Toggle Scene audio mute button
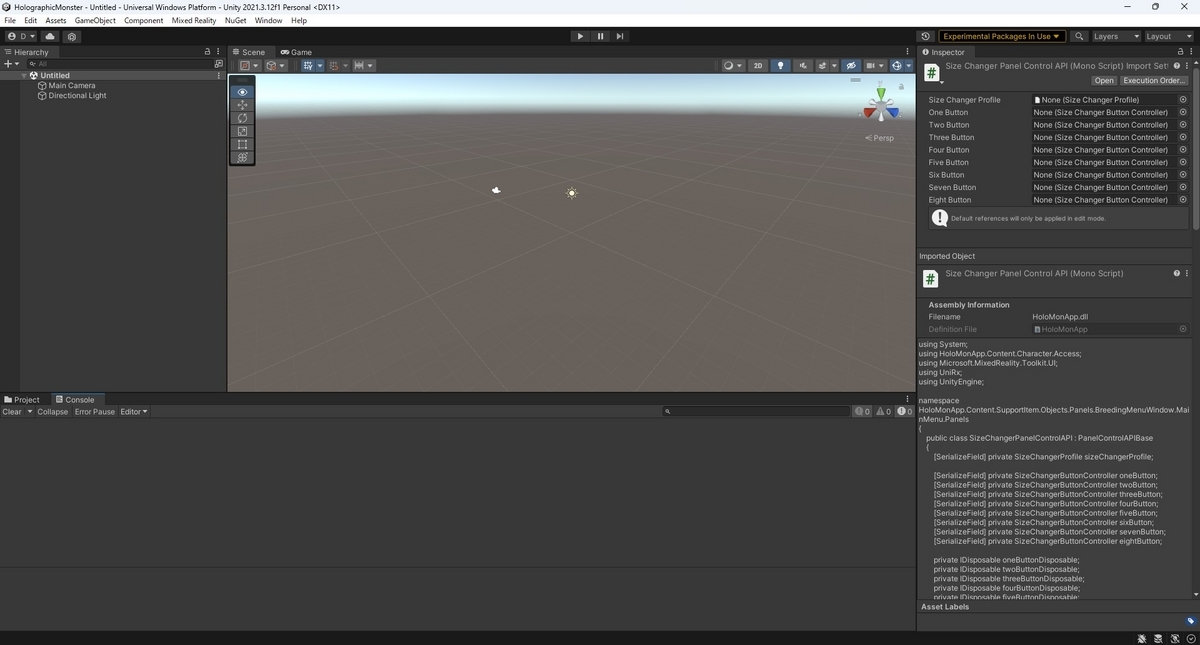1200x645 pixels. click(803, 66)
